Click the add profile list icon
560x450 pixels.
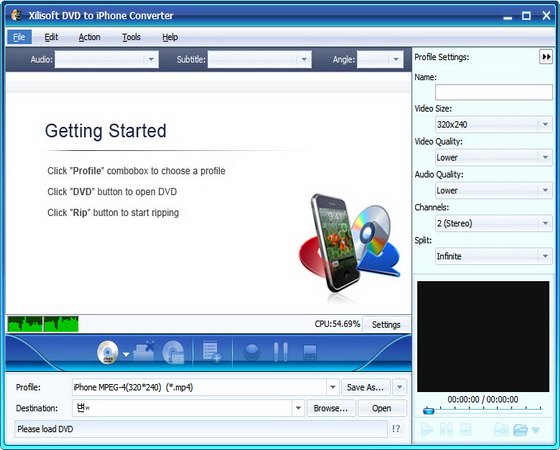pos(212,352)
